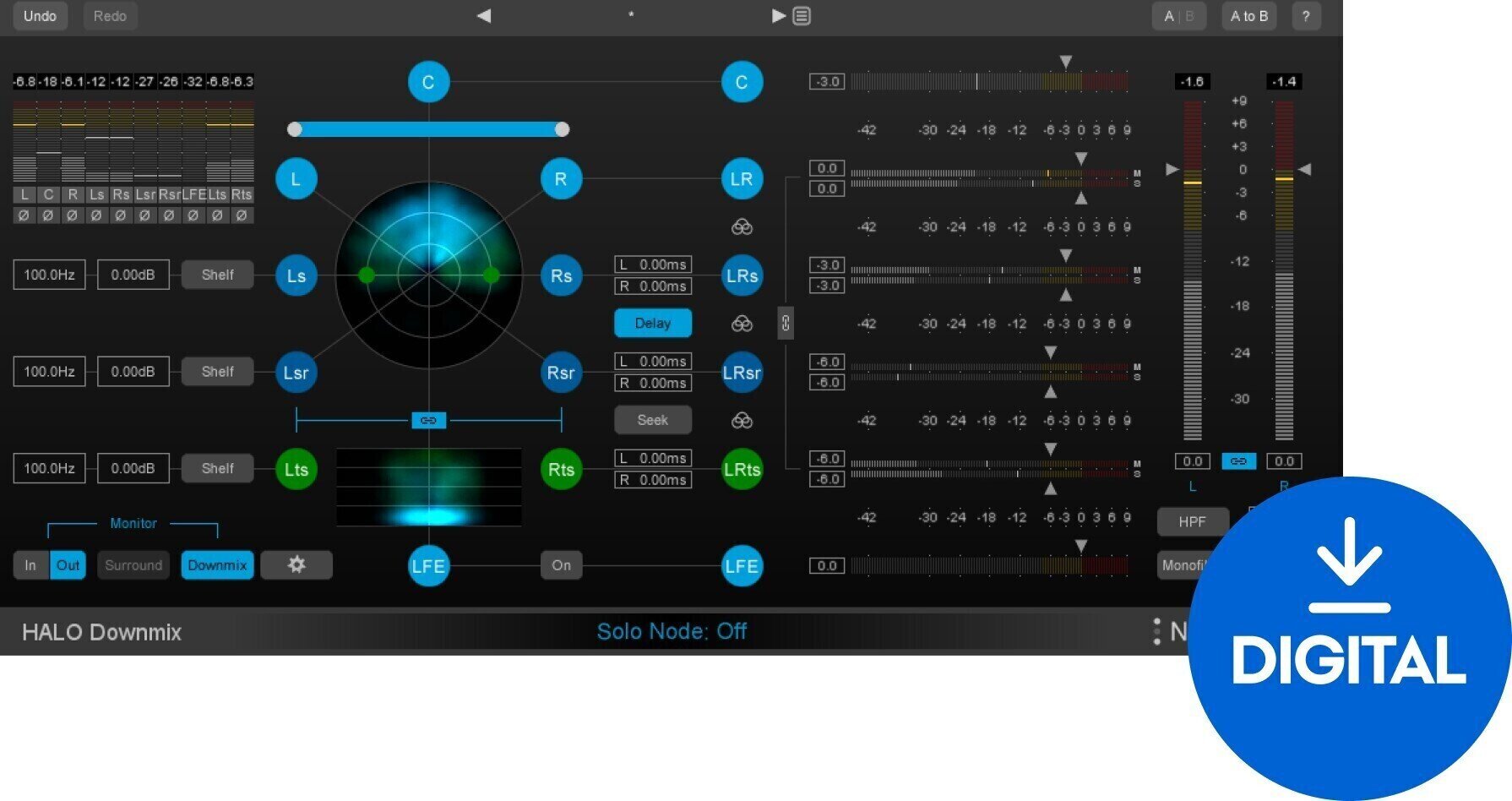Select the C channel node at the top
The width and height of the screenshot is (1512, 801).
[428, 81]
